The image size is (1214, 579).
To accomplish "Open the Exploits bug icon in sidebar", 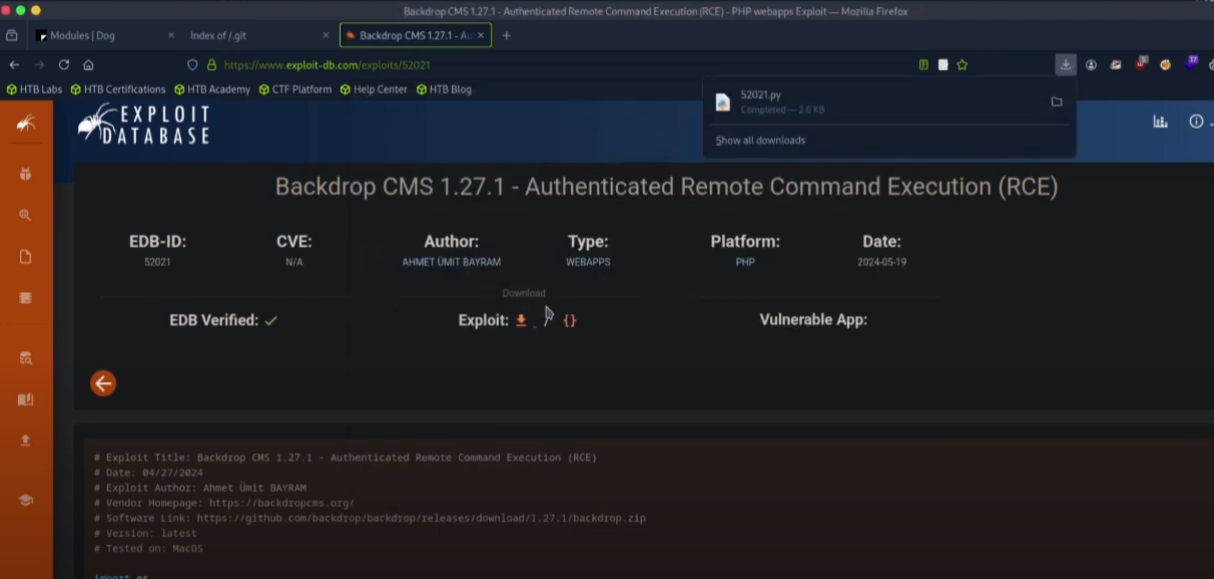I will [x=26, y=174].
